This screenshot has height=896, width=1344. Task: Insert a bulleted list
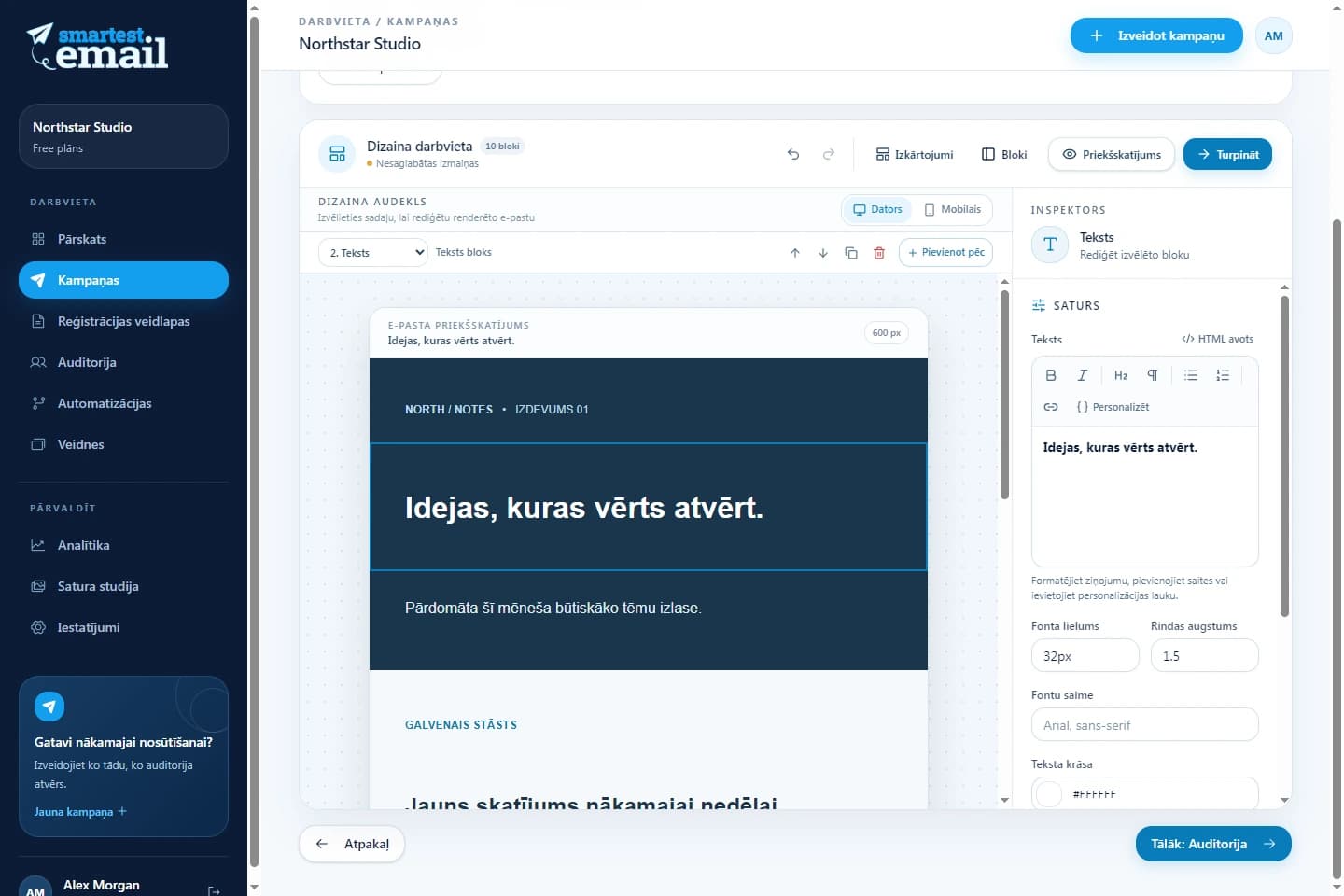point(1191,375)
